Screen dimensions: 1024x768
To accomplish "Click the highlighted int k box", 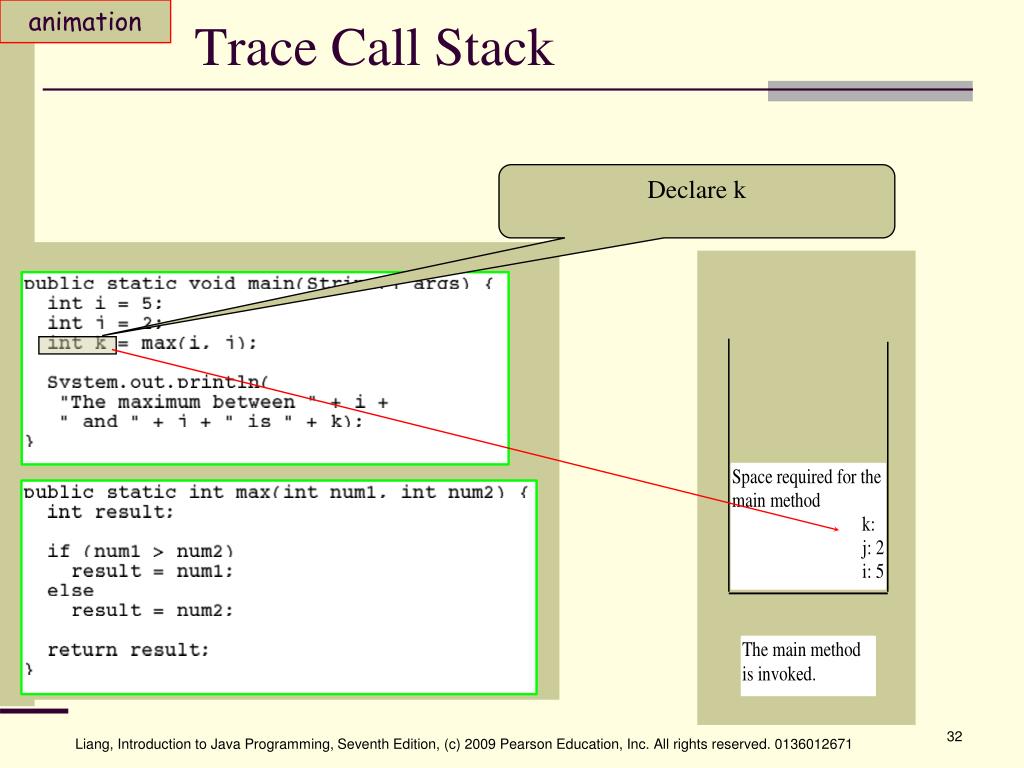I will point(77,344).
